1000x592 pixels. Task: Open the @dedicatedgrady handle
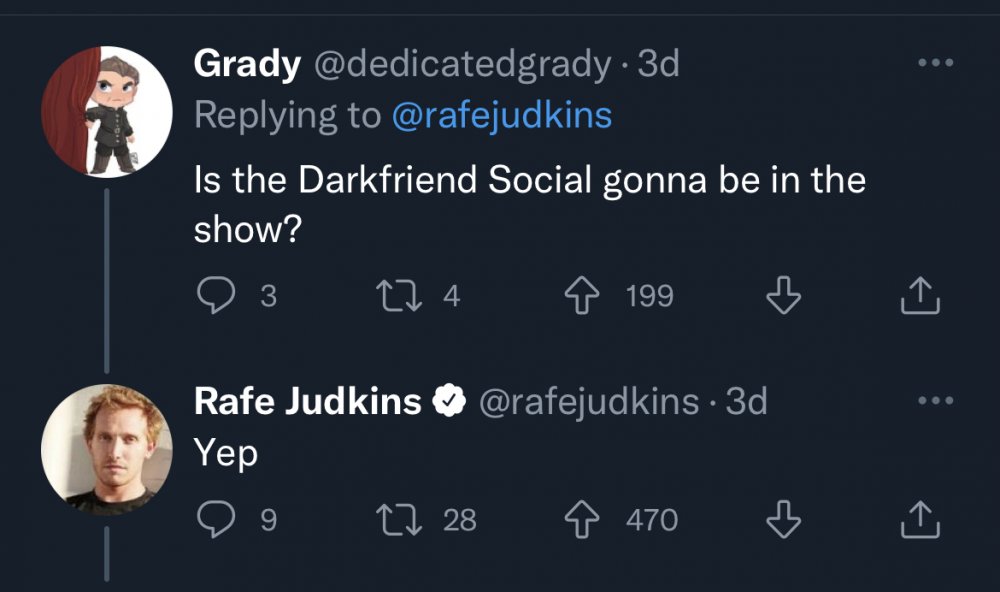point(462,64)
